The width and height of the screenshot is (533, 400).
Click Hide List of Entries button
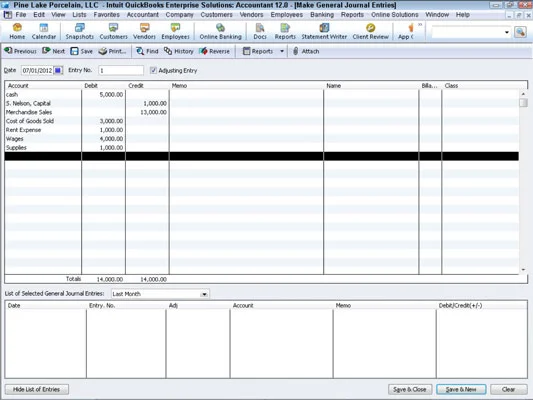tap(37, 389)
